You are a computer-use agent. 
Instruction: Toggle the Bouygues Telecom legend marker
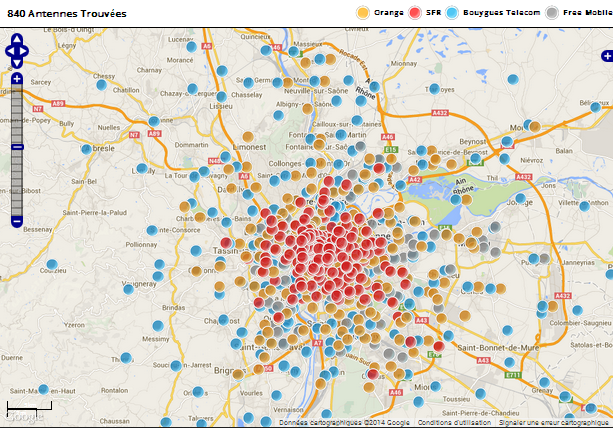[452, 13]
